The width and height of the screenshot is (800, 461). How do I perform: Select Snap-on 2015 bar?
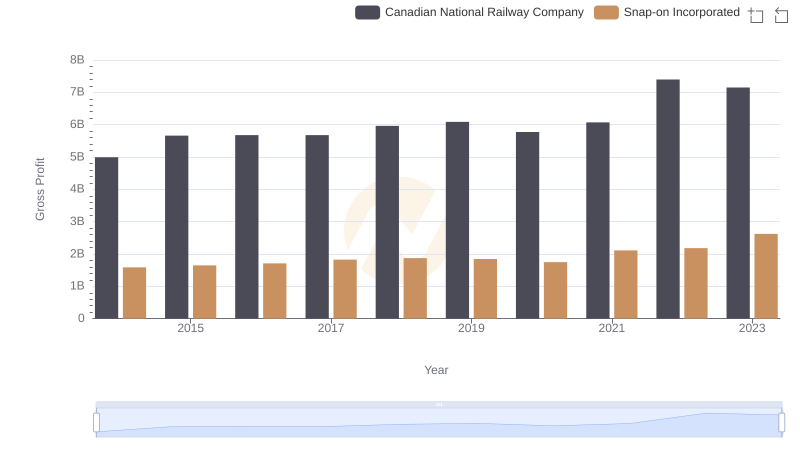pos(205,292)
